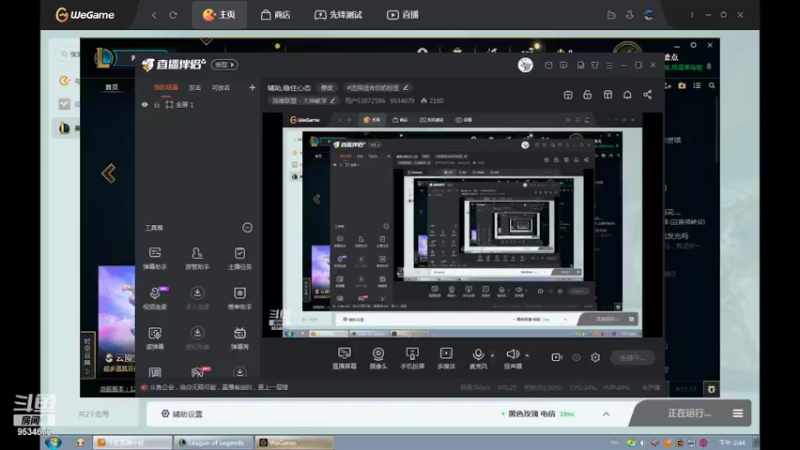Open the WeGame 先锋测试 tab
800x450 pixels.
pos(338,15)
